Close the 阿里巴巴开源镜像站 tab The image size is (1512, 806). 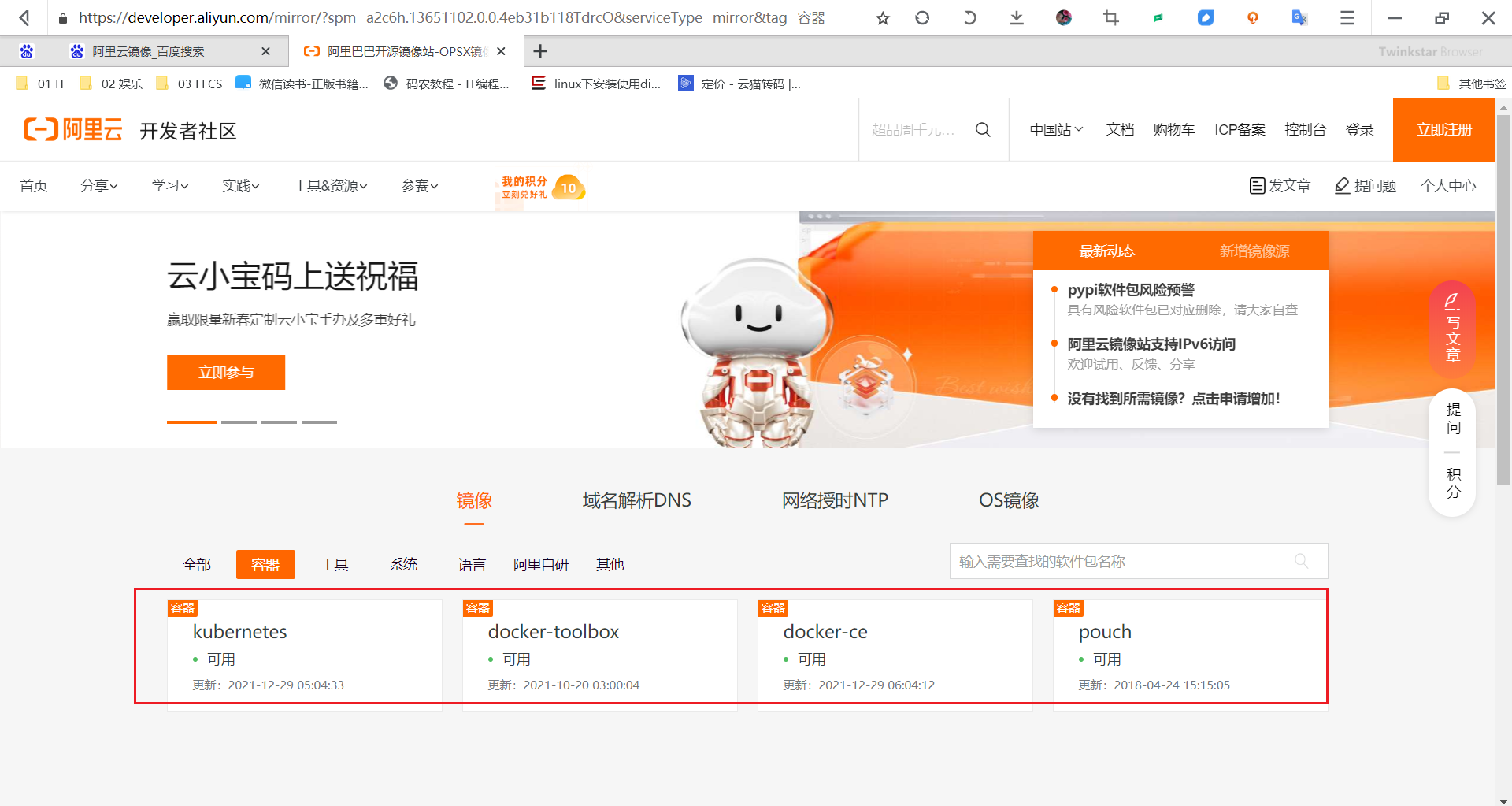pyautogui.click(x=501, y=51)
